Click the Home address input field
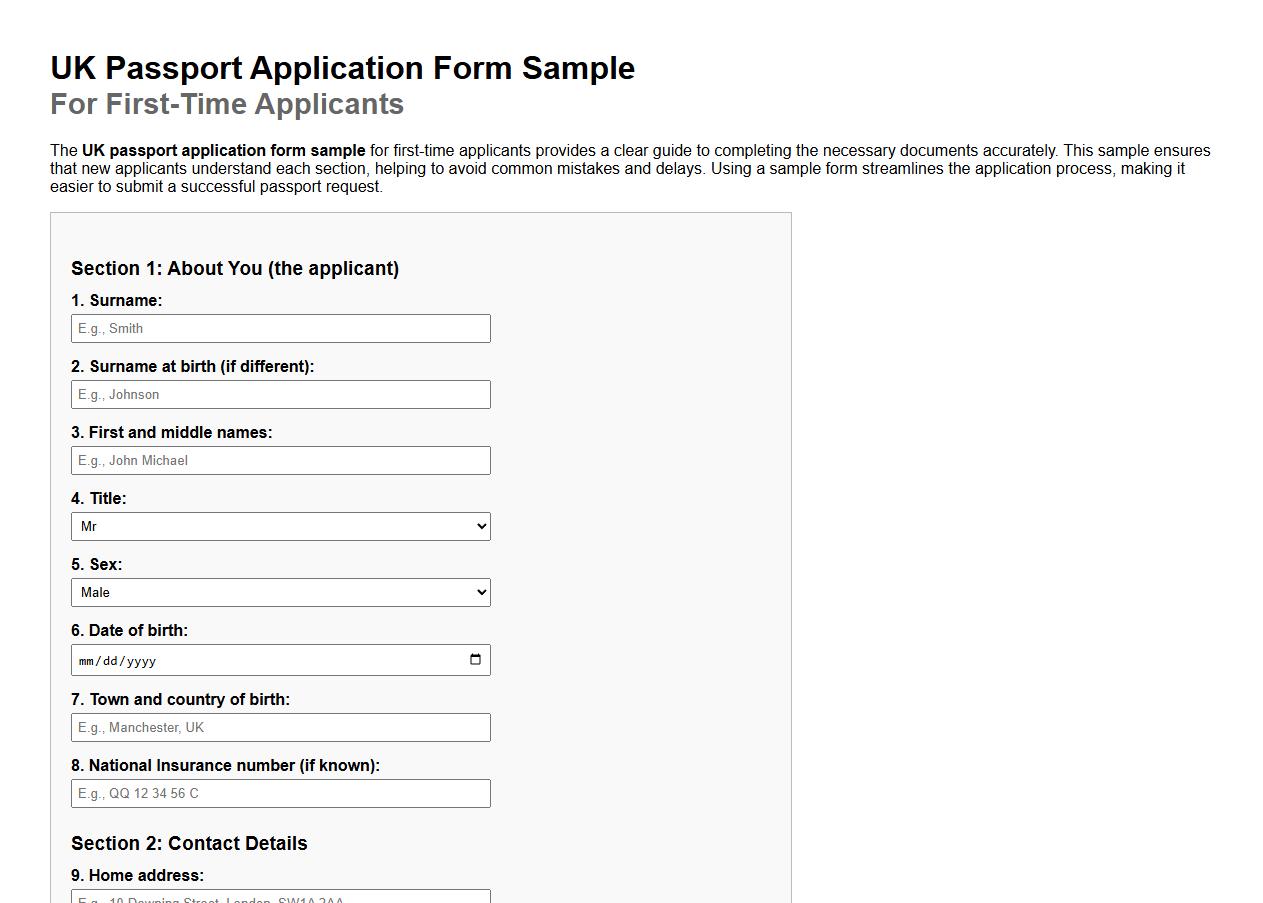Image resolution: width=1263 pixels, height=903 pixels. point(280,897)
